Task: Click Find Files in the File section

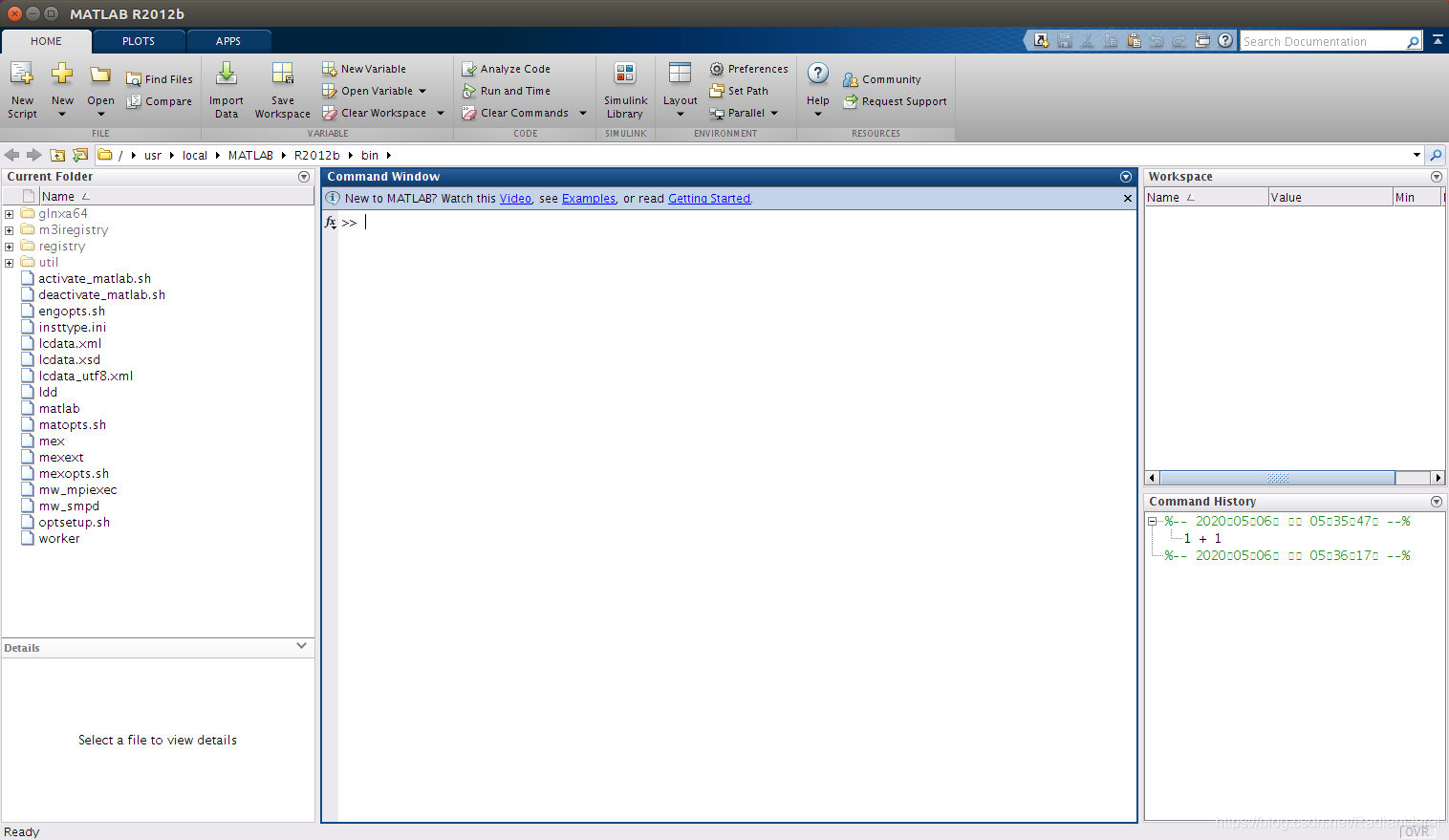Action: 160,79
